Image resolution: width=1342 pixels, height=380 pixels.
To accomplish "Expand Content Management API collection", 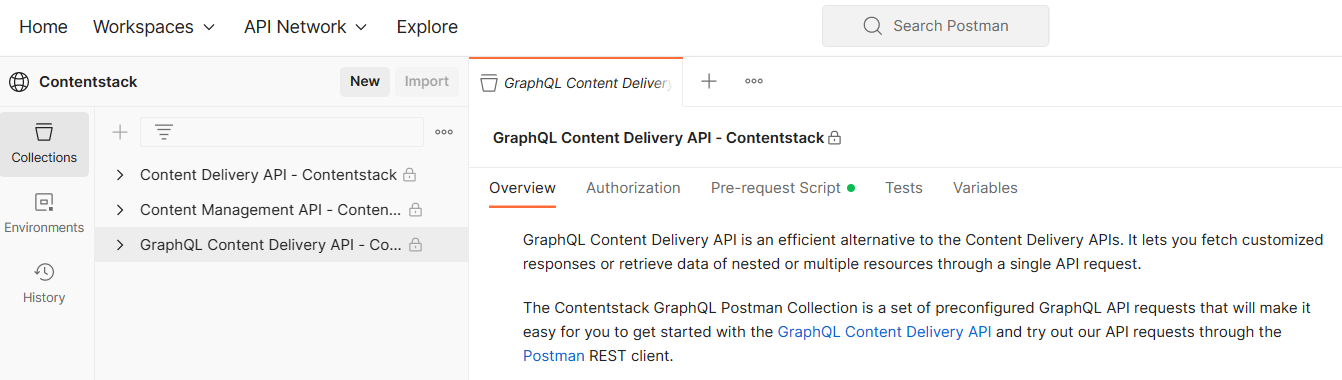I will [x=120, y=210].
